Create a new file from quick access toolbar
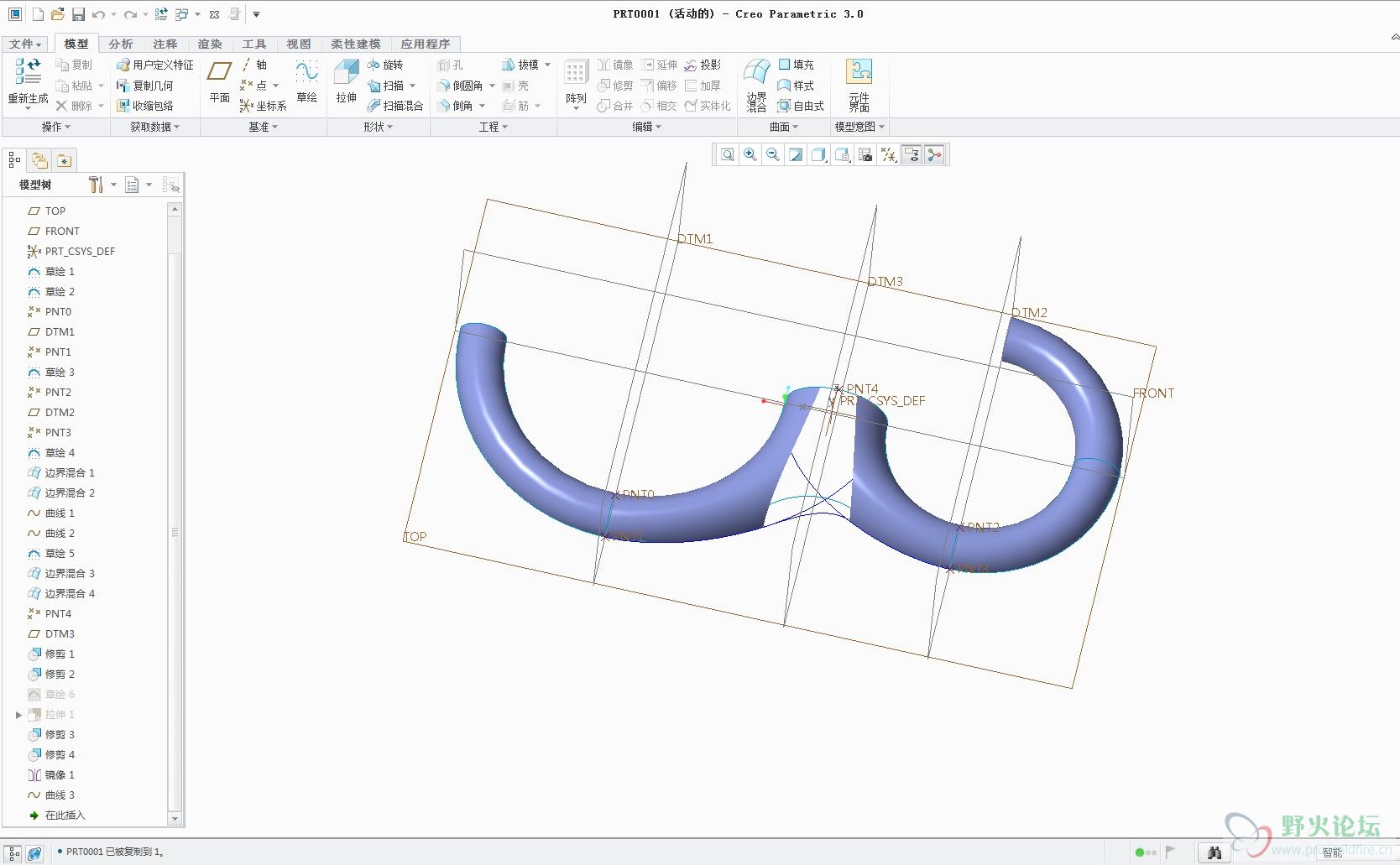Viewport: 1400px width, 865px height. tap(38, 14)
